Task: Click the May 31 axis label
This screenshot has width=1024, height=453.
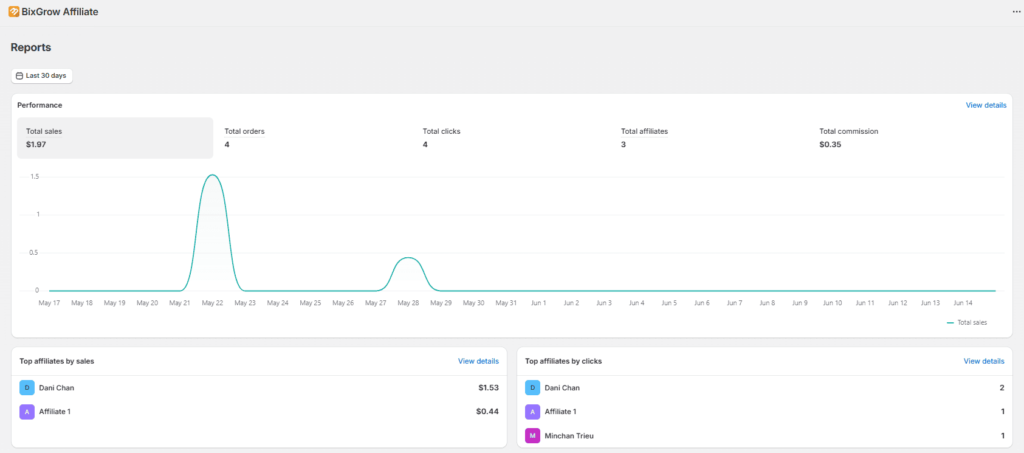Action: click(x=506, y=303)
